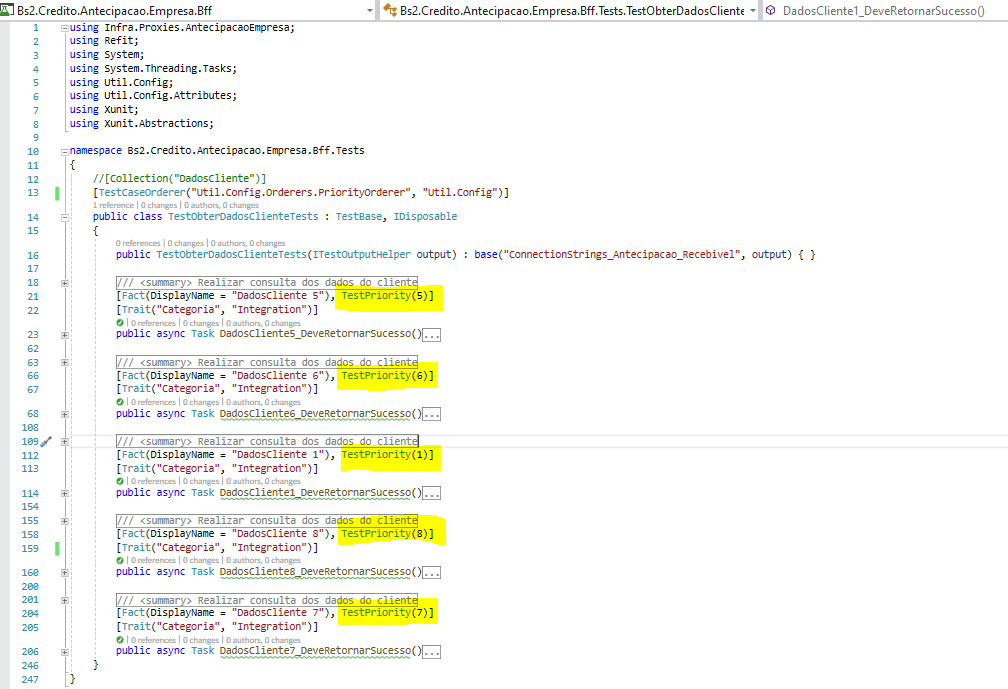Click the passed-test icon above DadosCliente5_DeveRetornarSucesso
Screen dimensions: 1008x689
pyautogui.click(x=120, y=323)
